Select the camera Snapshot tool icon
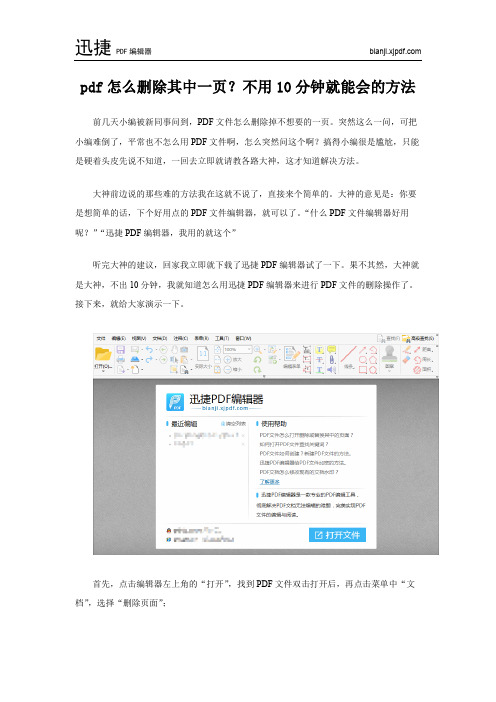 click(x=184, y=350)
